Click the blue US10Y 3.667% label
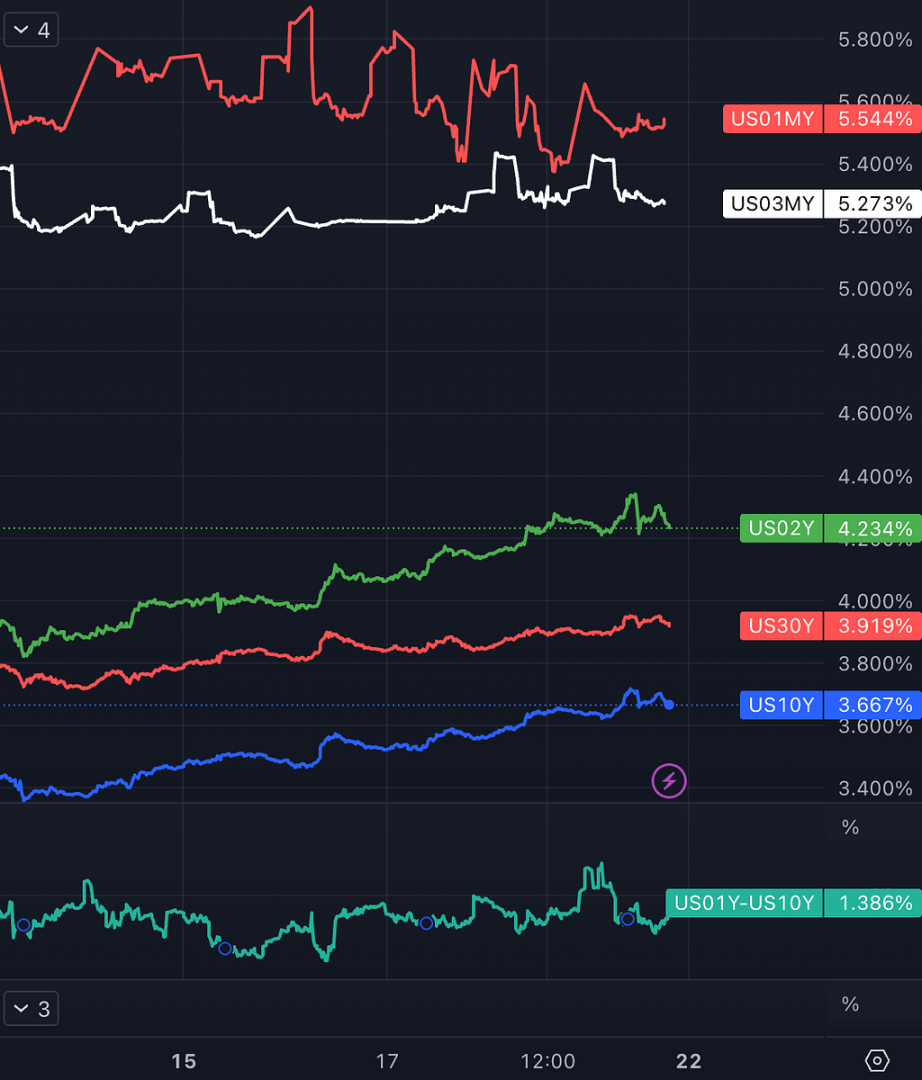 click(829, 705)
